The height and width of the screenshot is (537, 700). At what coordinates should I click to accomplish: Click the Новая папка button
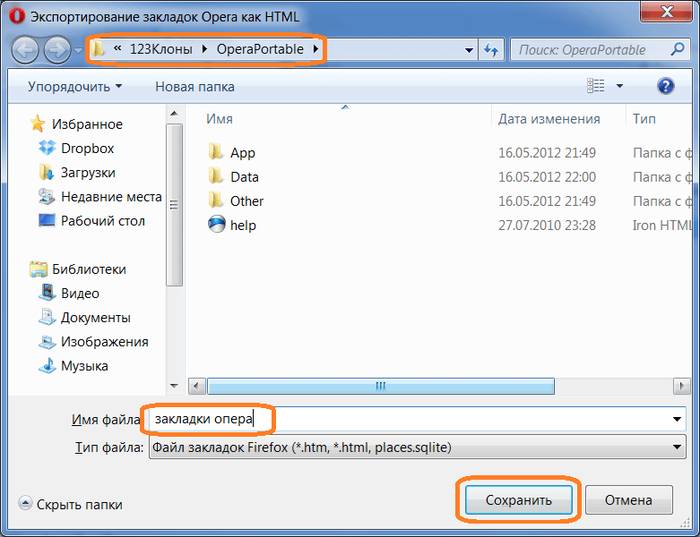coord(194,87)
